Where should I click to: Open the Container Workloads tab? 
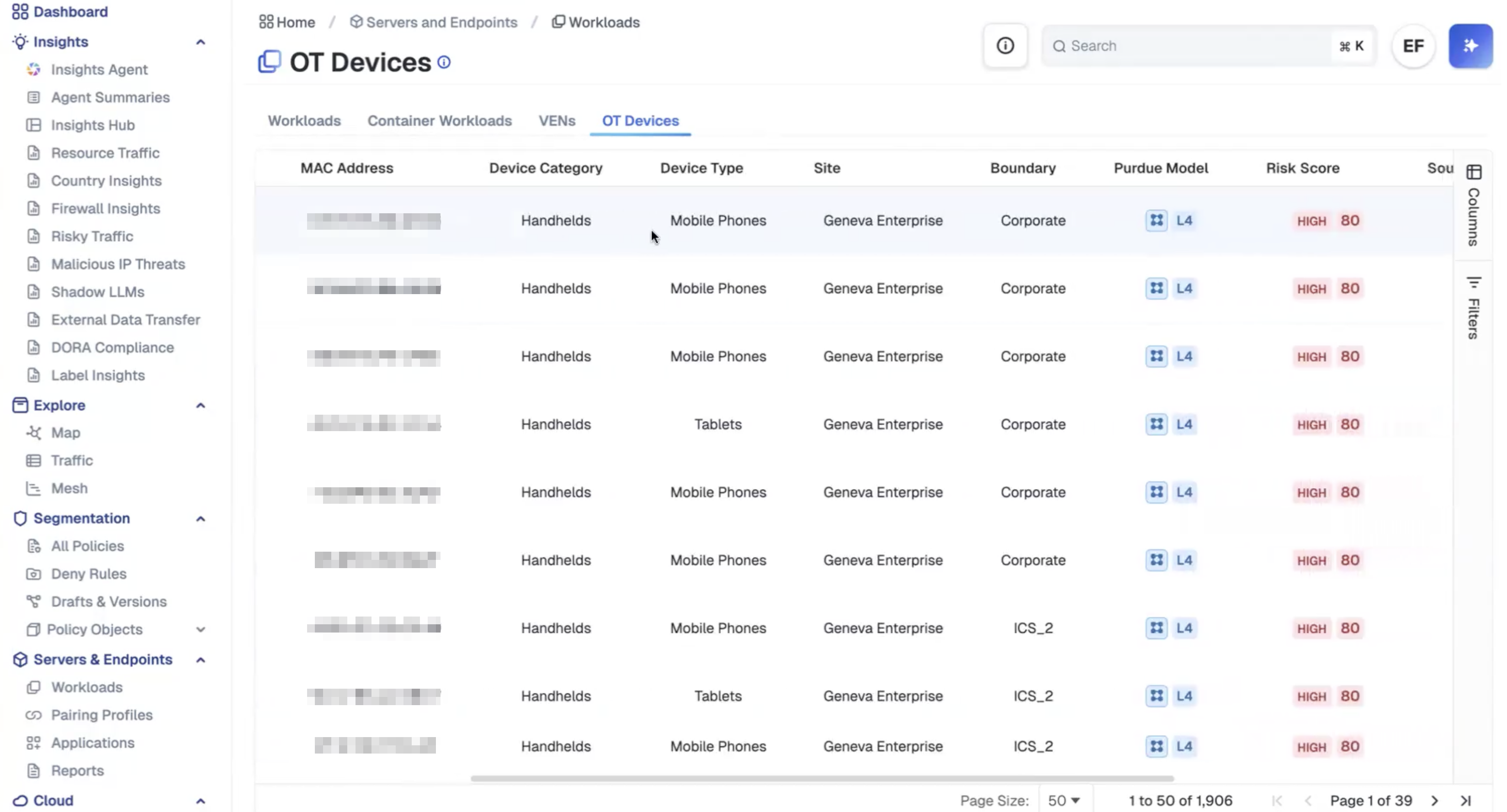440,121
